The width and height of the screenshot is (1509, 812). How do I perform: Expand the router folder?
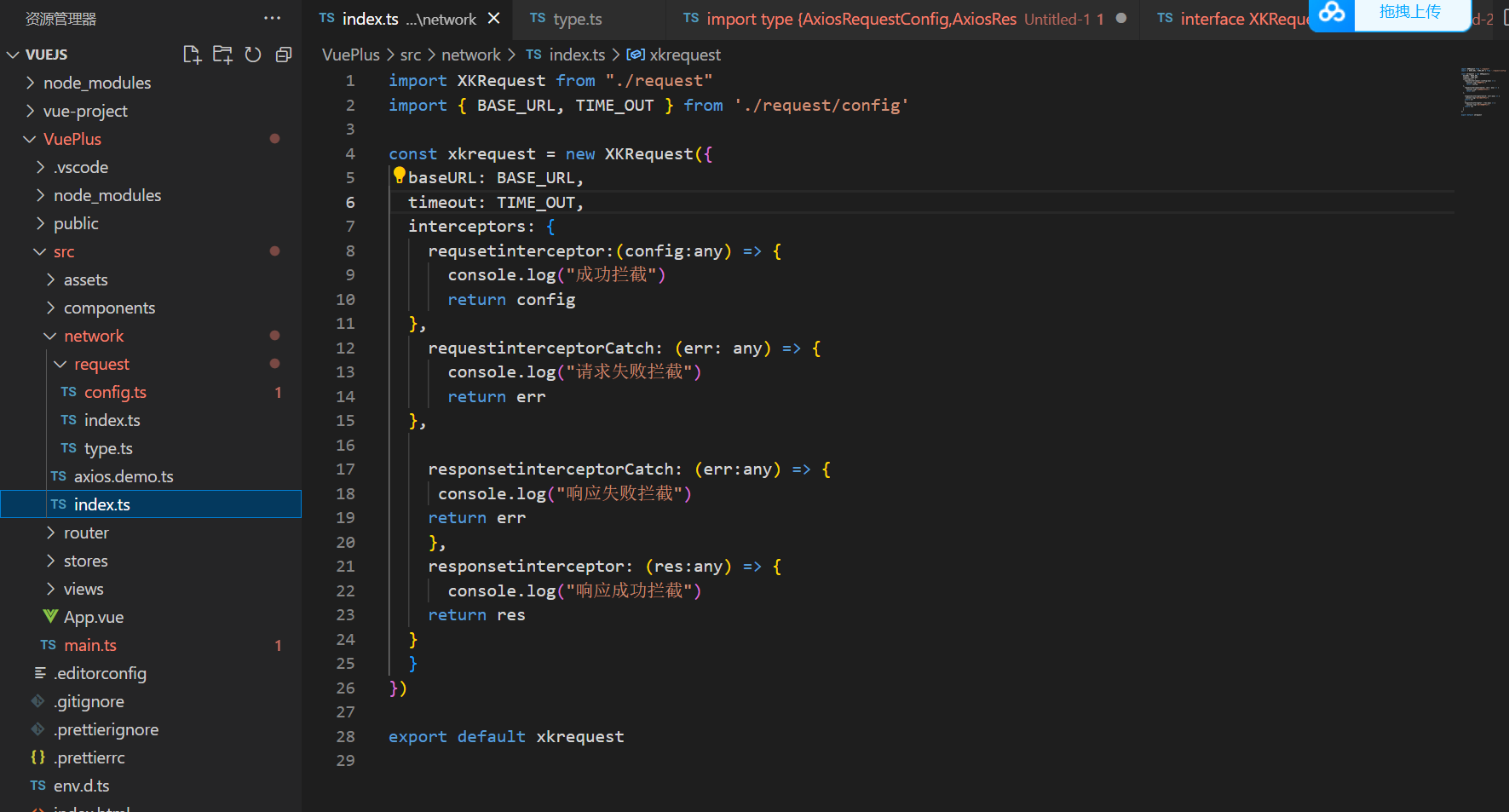[x=86, y=533]
